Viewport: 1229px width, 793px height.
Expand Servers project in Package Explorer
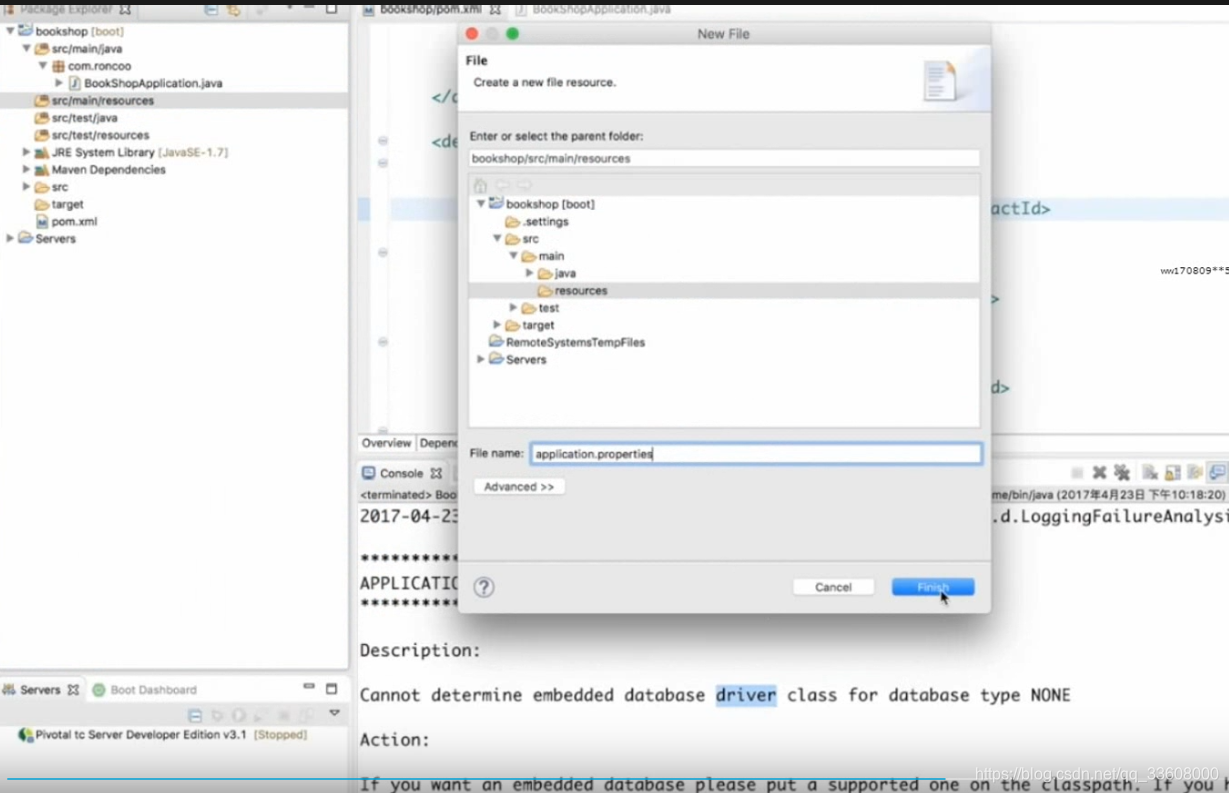coord(10,239)
